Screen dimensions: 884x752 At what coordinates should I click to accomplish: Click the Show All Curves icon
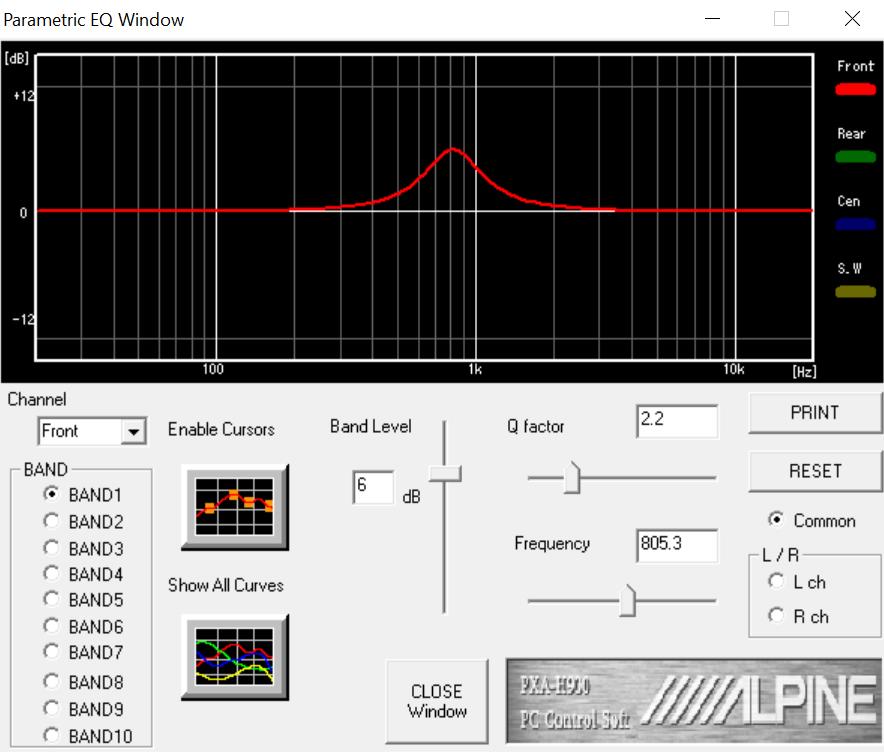[235, 657]
